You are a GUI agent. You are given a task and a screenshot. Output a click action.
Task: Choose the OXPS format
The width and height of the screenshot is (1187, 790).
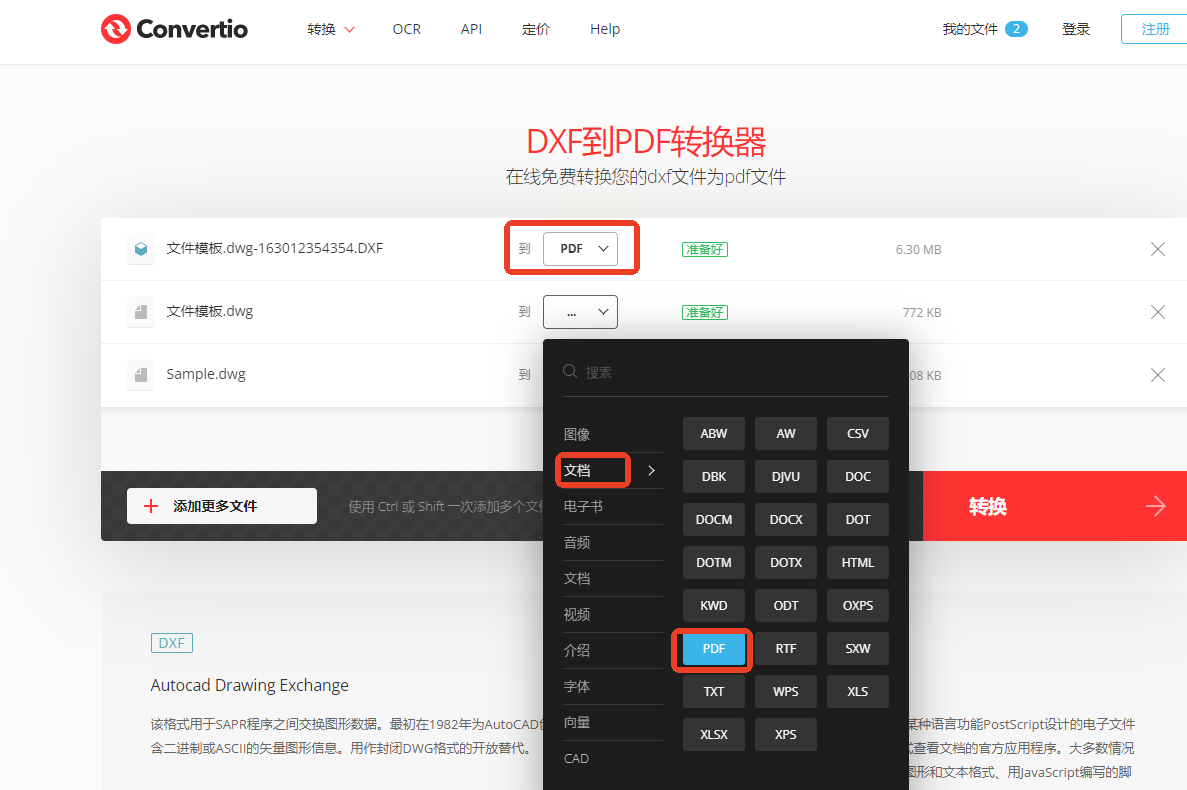coord(858,605)
